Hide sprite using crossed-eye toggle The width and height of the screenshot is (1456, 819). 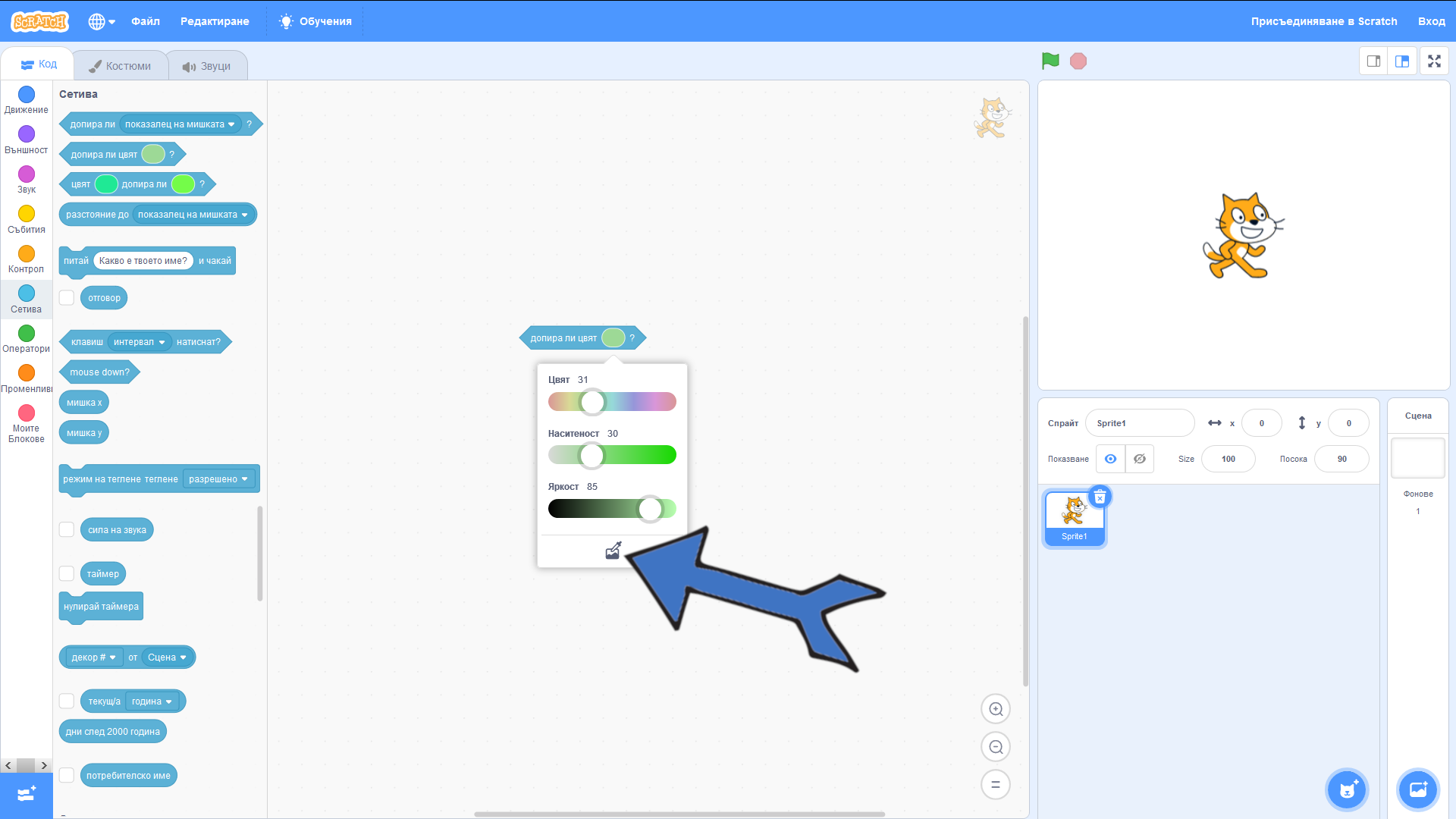tap(1139, 459)
